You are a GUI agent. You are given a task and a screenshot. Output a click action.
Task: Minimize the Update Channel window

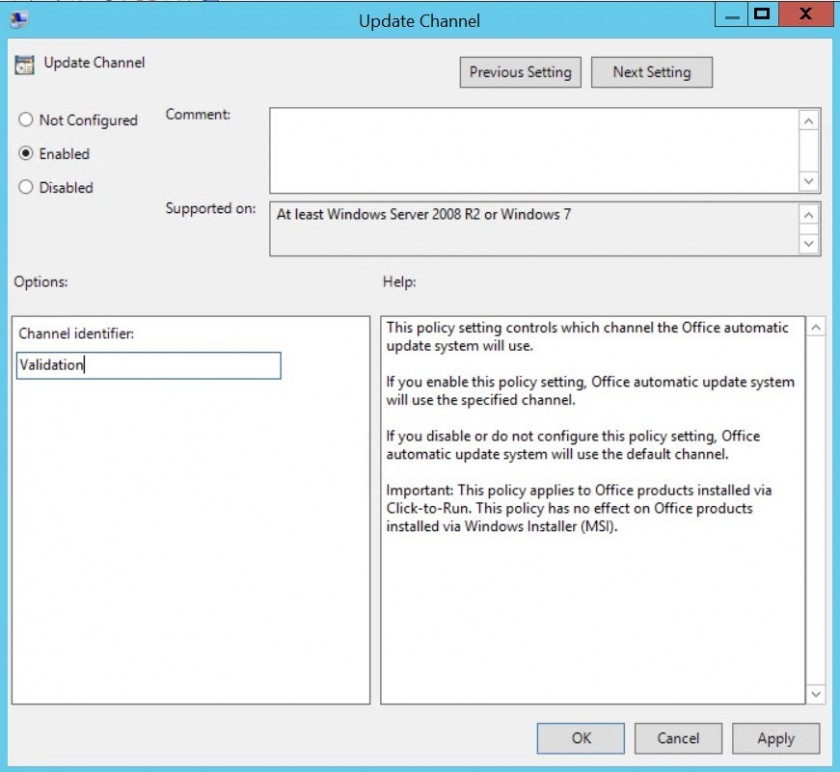pos(731,14)
